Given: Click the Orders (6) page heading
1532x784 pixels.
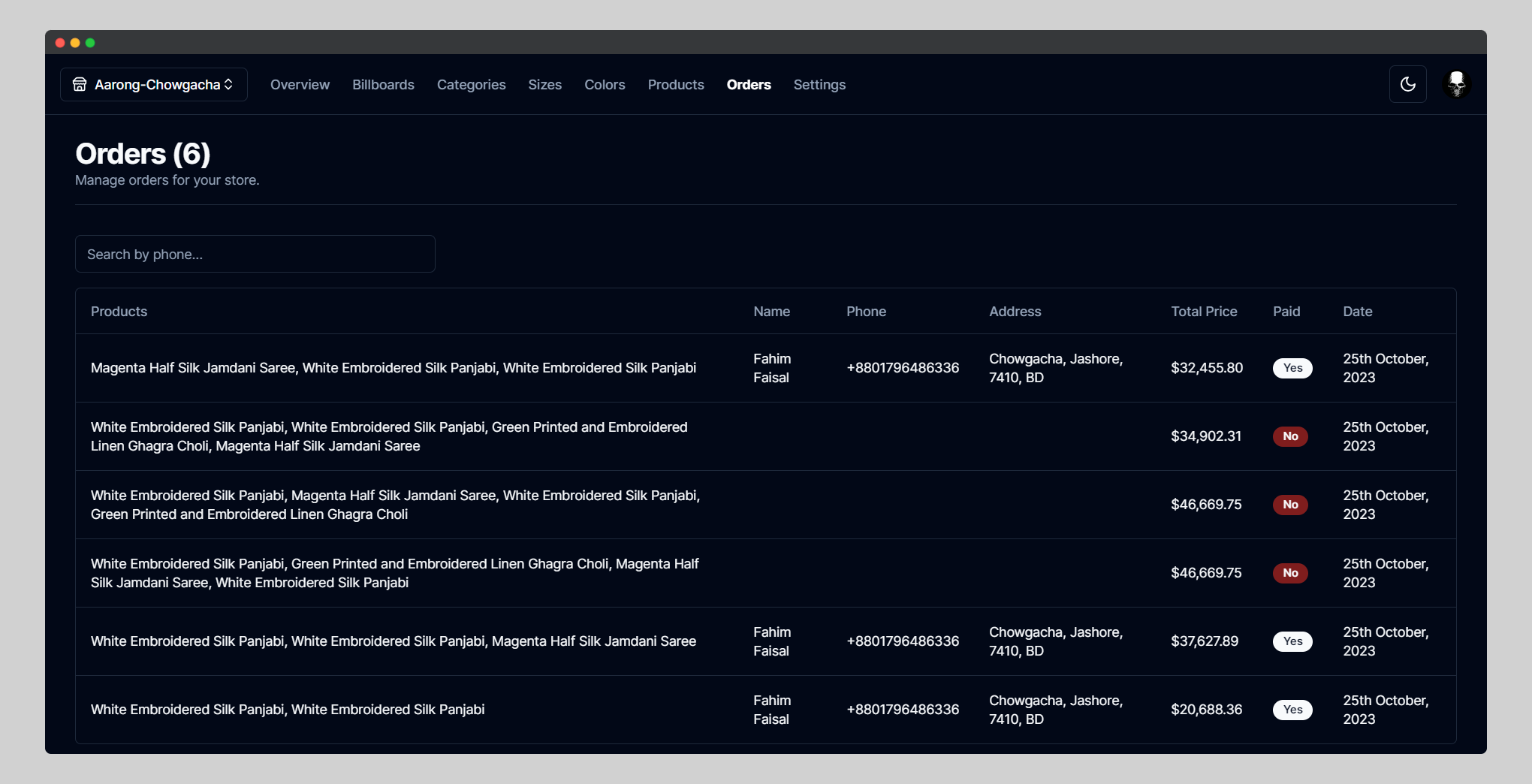Looking at the screenshot, I should click(143, 154).
